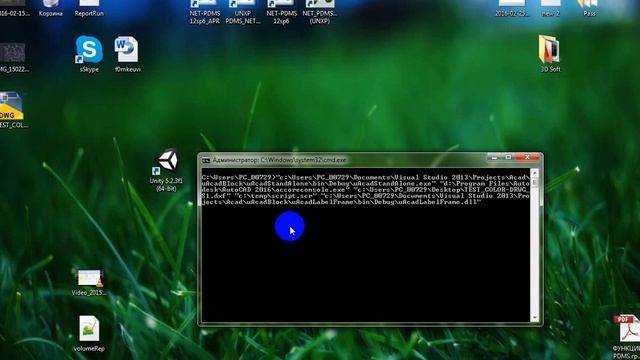Select the 2016-02-05 file near new 2
This screenshot has height=360, width=640.
tap(512, 8)
